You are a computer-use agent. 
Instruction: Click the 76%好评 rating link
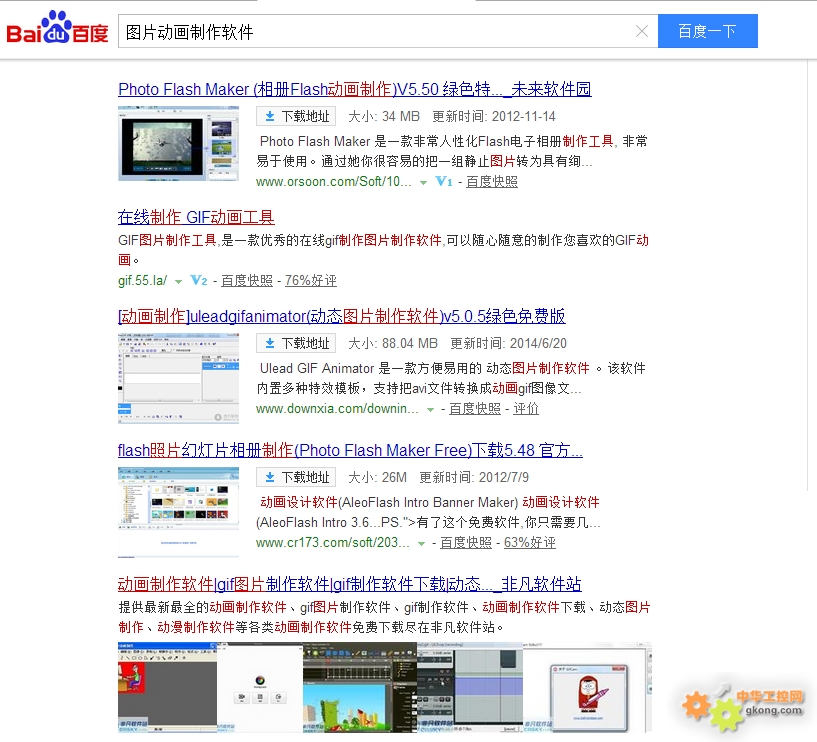tap(311, 280)
